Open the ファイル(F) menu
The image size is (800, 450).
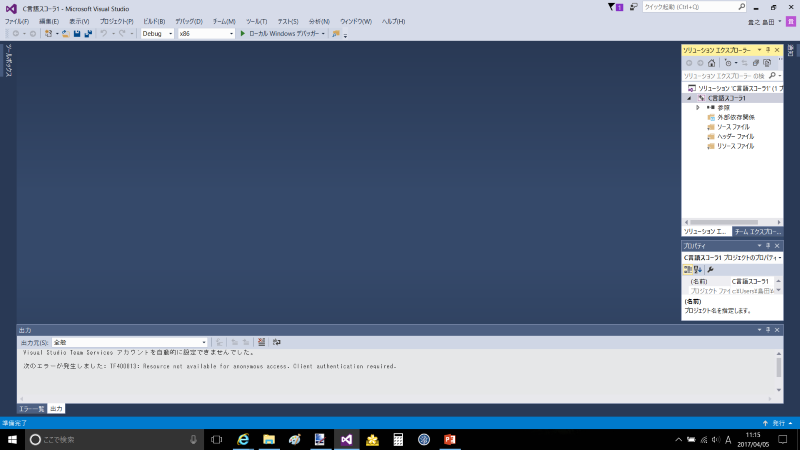pos(17,21)
